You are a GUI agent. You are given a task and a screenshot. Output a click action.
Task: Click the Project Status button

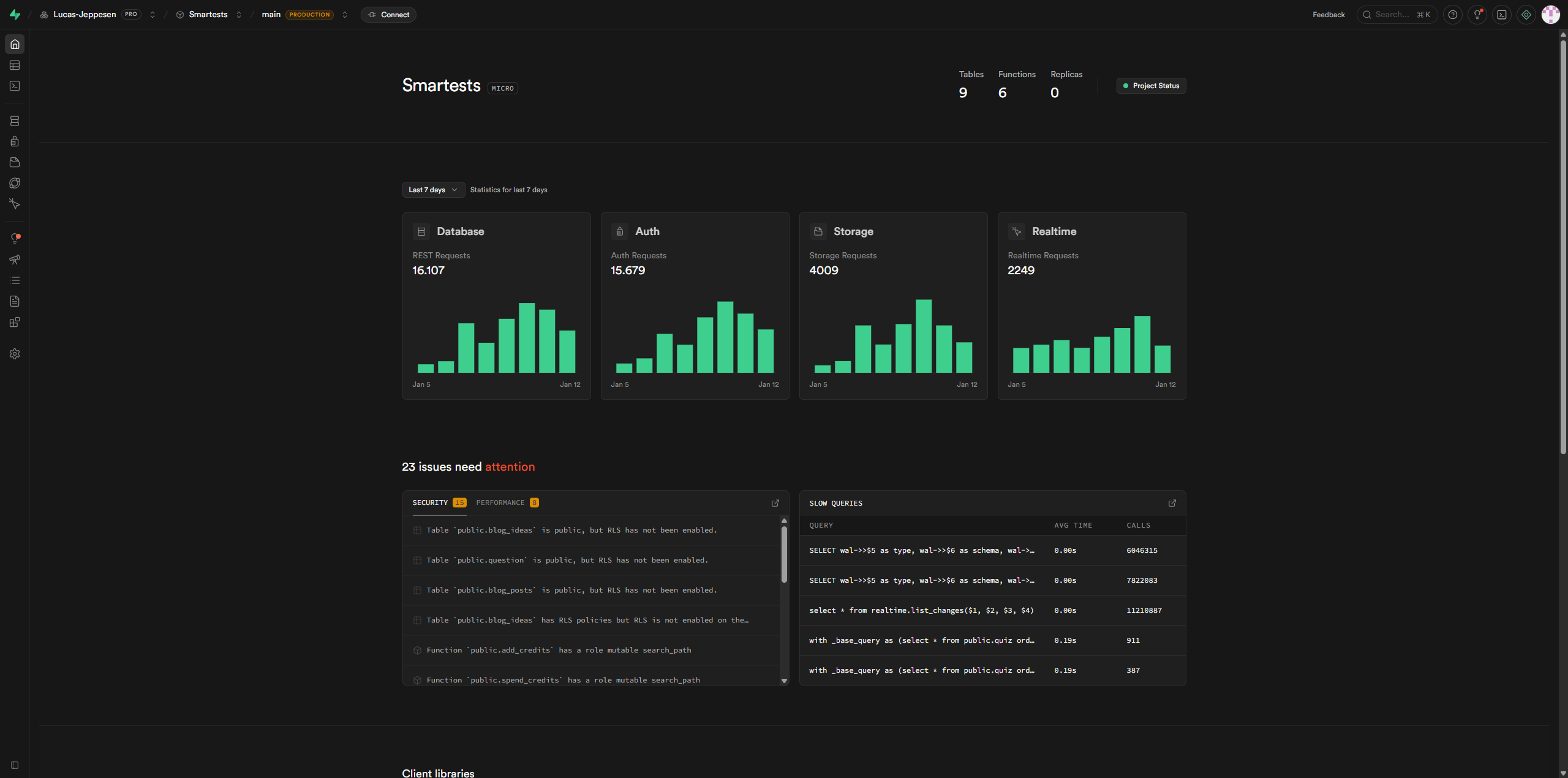[x=1150, y=86]
